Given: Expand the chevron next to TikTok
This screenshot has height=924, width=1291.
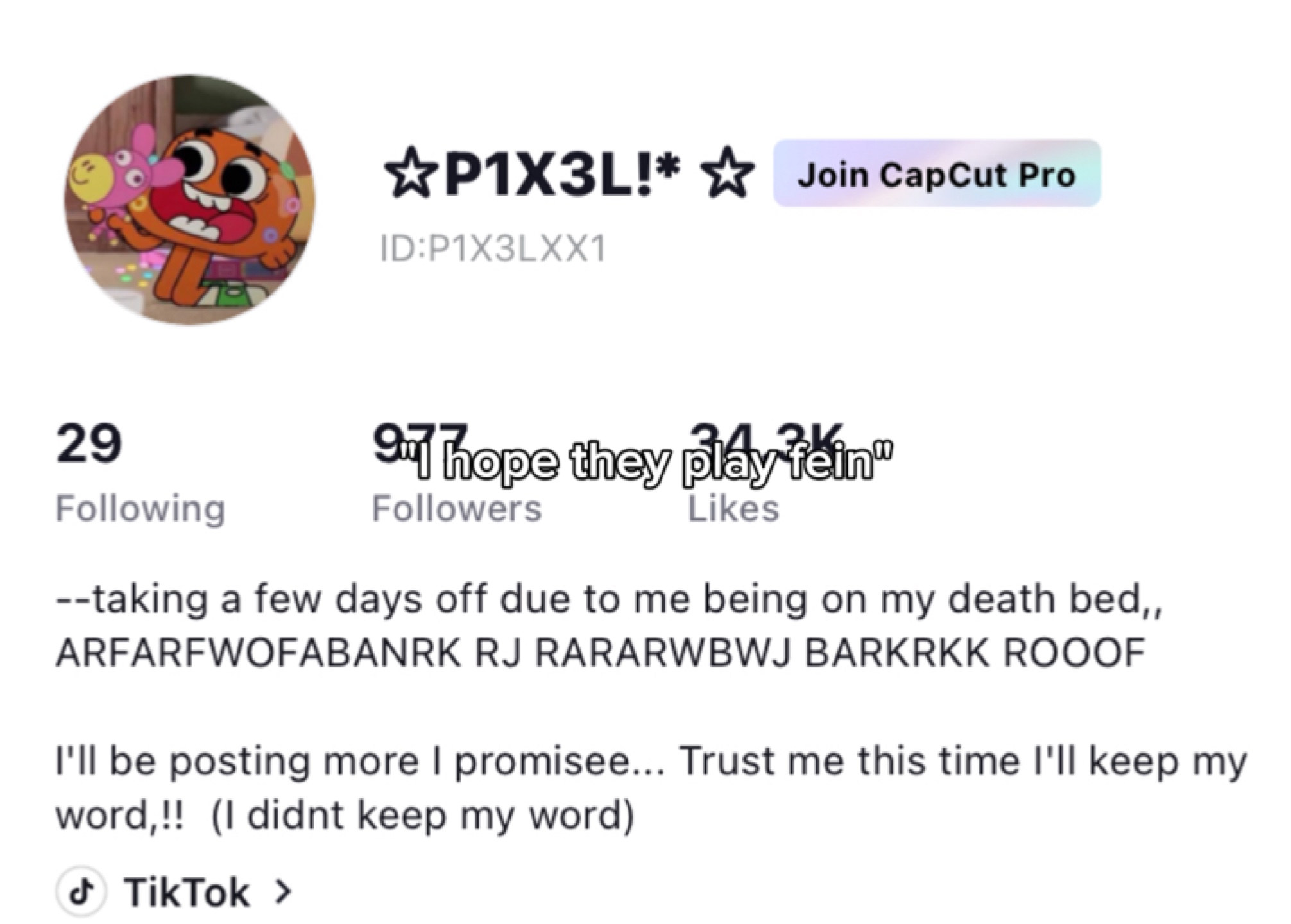Looking at the screenshot, I should point(283,892).
